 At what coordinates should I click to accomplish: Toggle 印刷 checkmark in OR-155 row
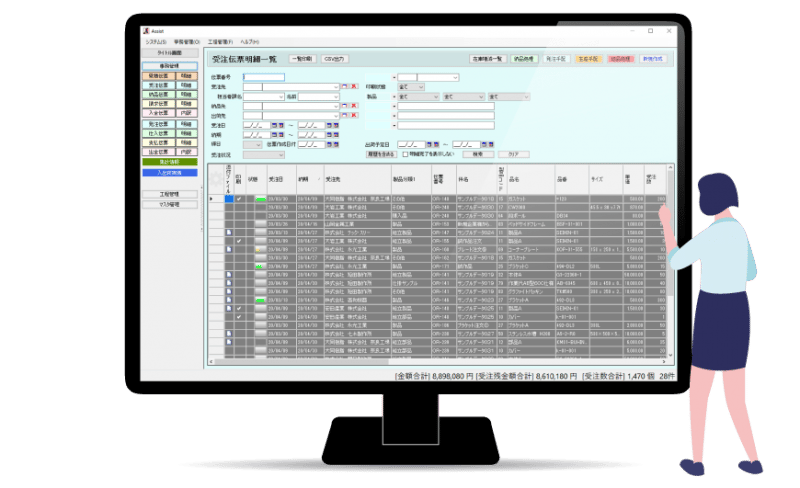tap(238, 241)
